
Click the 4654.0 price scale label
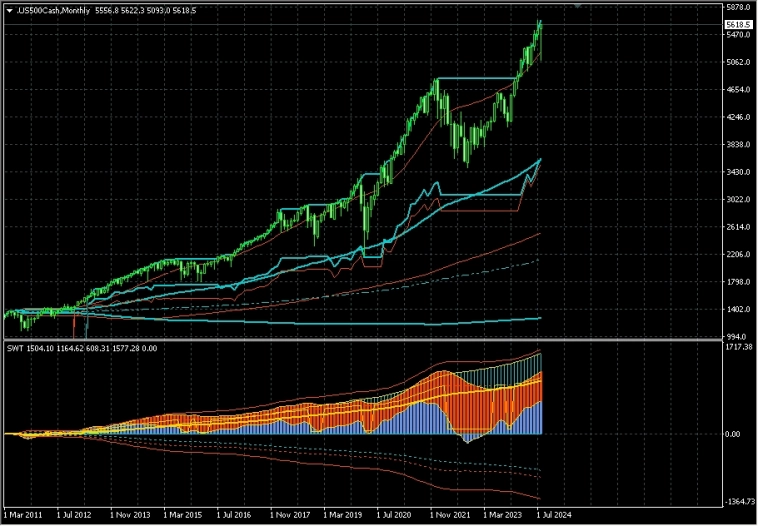pos(737,90)
